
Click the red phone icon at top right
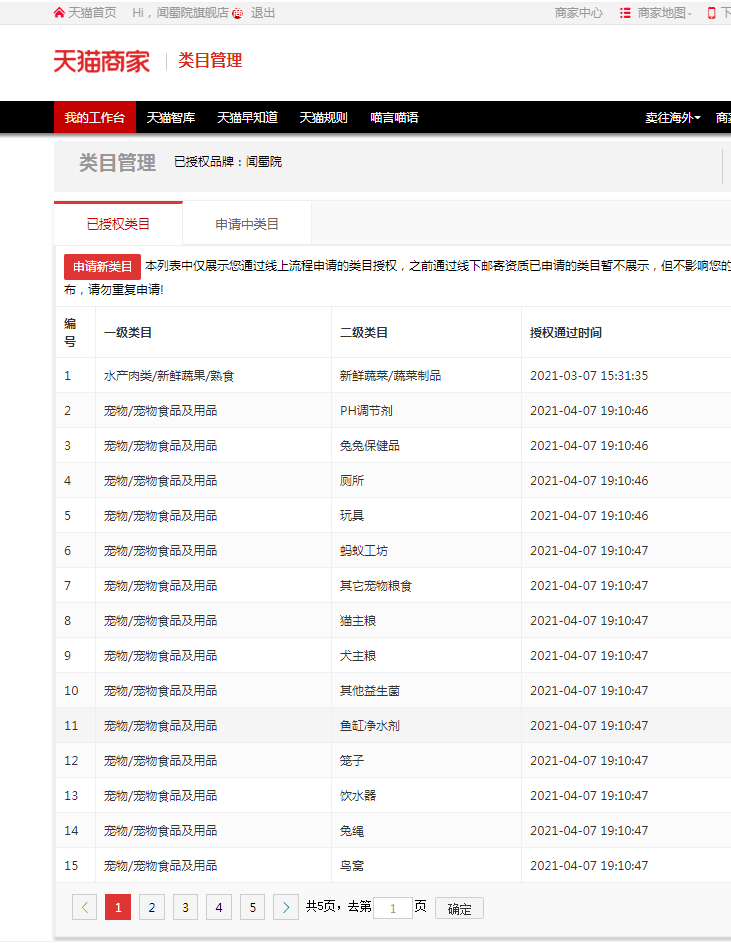711,13
